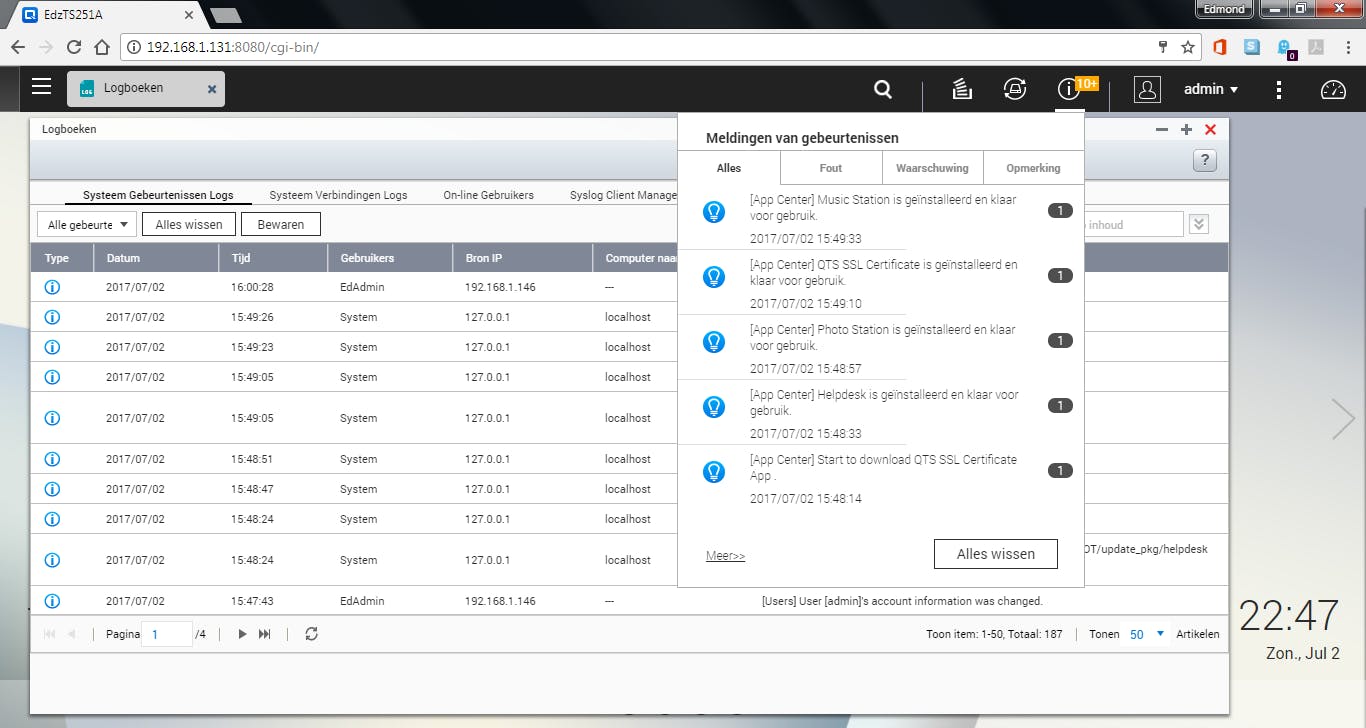This screenshot has width=1366, height=728.
Task: Click the info icon in the 15:47:43 row
Action: pyautogui.click(x=53, y=601)
